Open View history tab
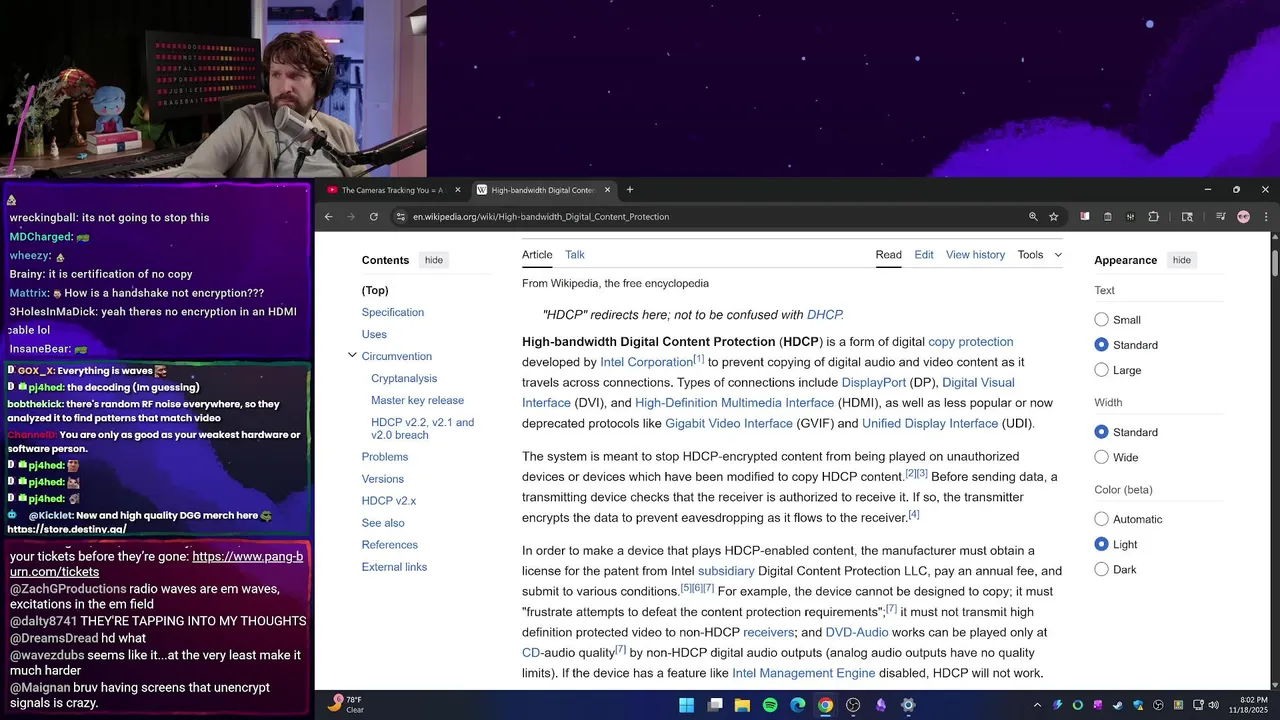Viewport: 1280px width, 720px height. coord(975,255)
